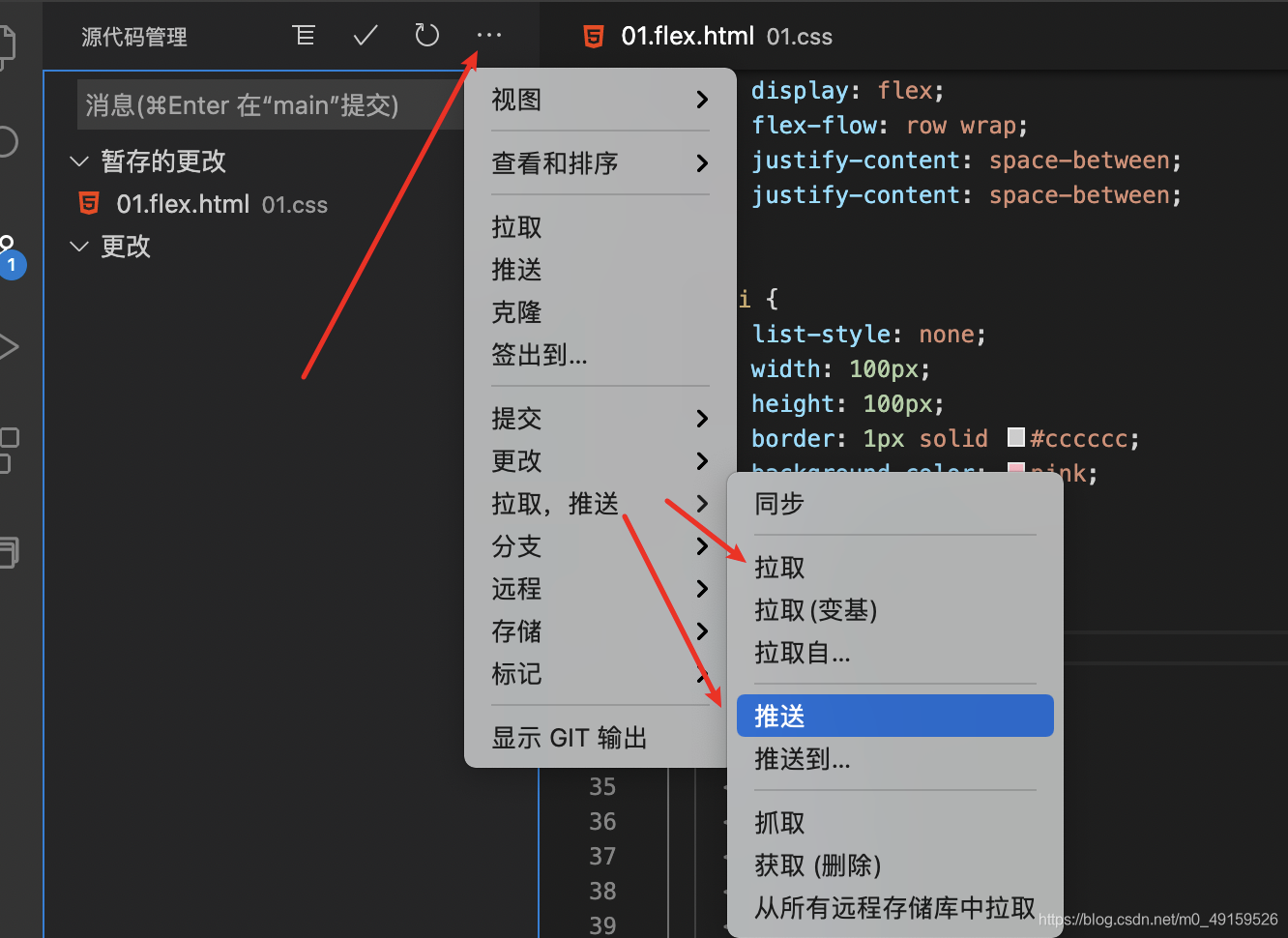
Task: Expand the 标记 submenu
Action: (600, 674)
